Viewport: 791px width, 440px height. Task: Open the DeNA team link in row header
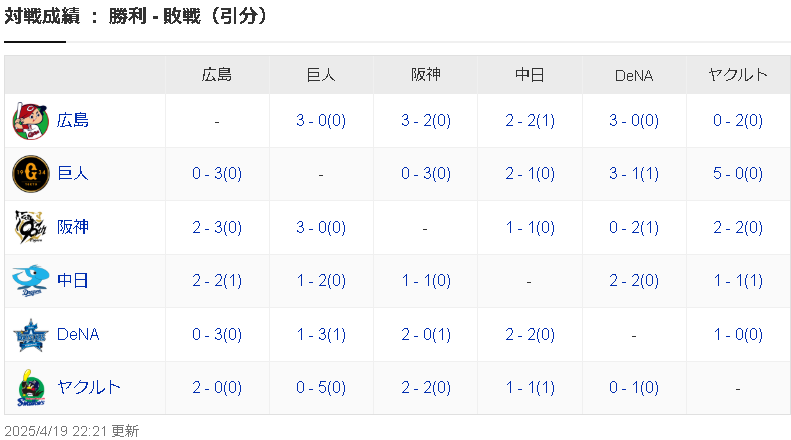(78, 334)
